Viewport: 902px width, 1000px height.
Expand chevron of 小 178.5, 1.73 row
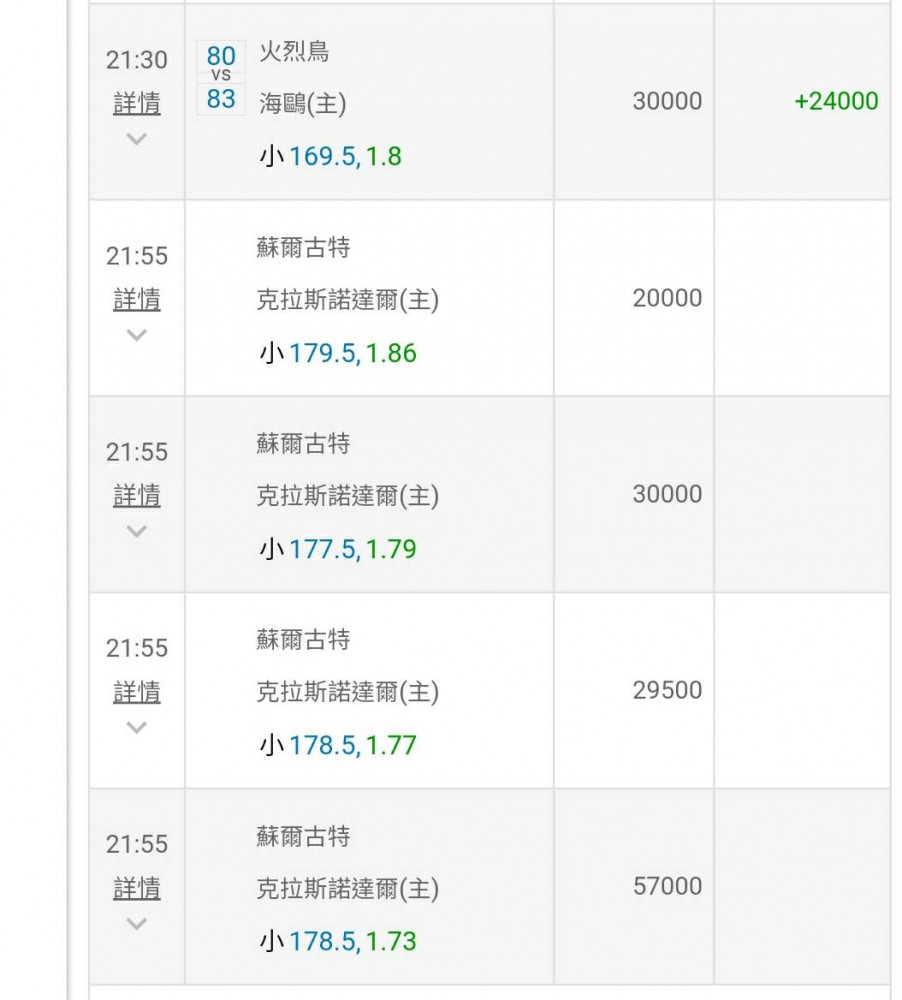pyautogui.click(x=137, y=923)
